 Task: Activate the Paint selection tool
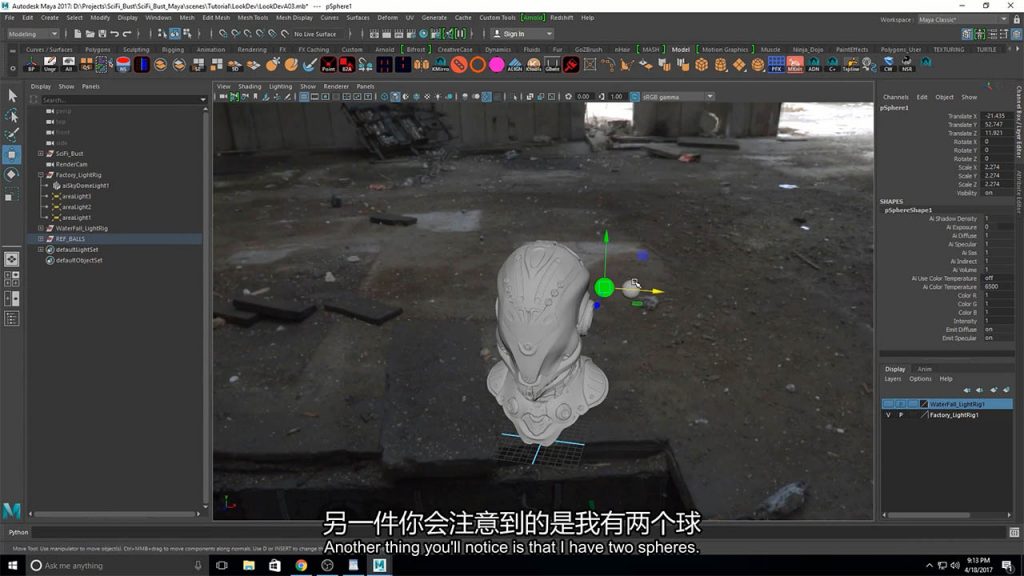[x=12, y=135]
